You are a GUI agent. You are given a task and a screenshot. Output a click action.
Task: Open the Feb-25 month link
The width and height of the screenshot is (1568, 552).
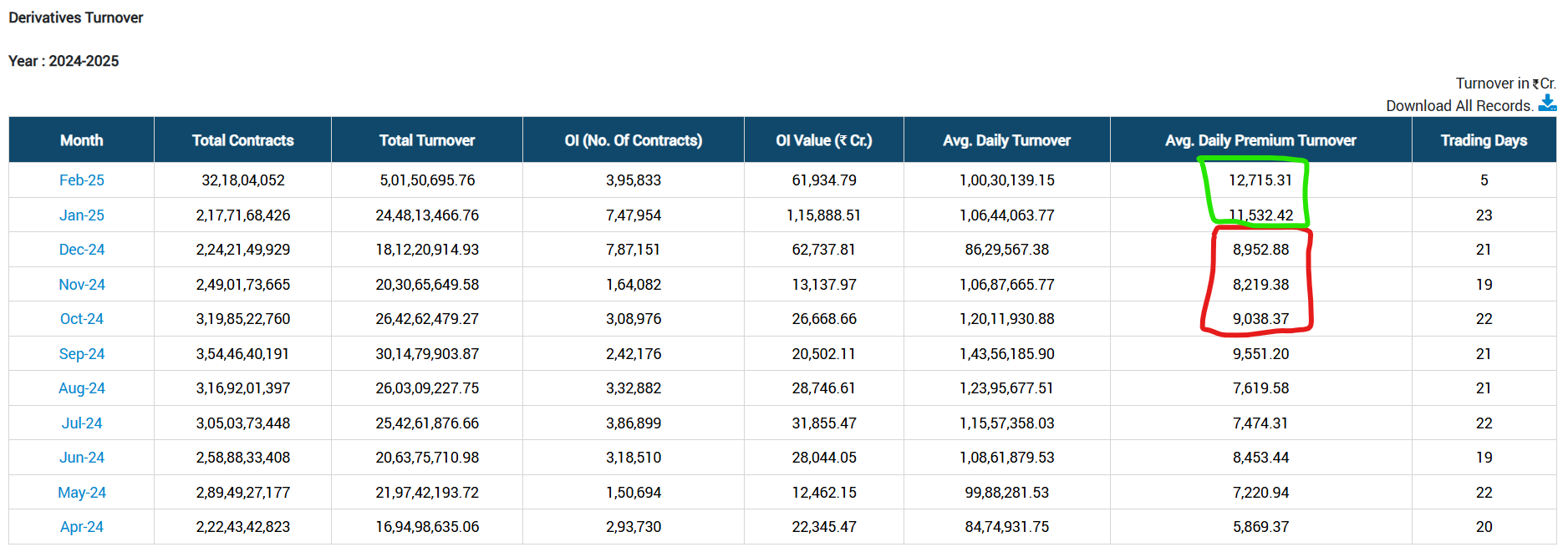pyautogui.click(x=82, y=180)
